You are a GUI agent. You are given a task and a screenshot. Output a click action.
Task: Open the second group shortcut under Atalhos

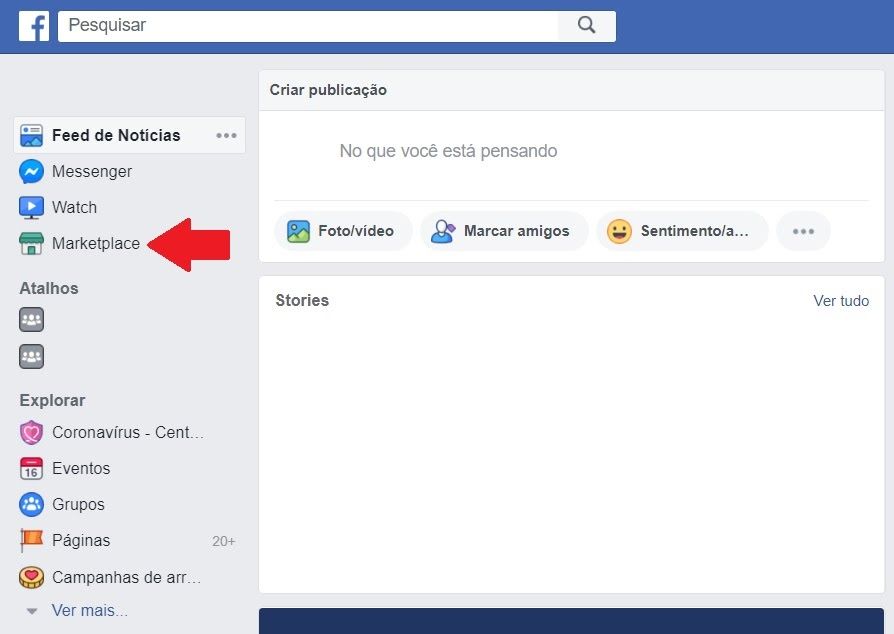pyautogui.click(x=31, y=357)
